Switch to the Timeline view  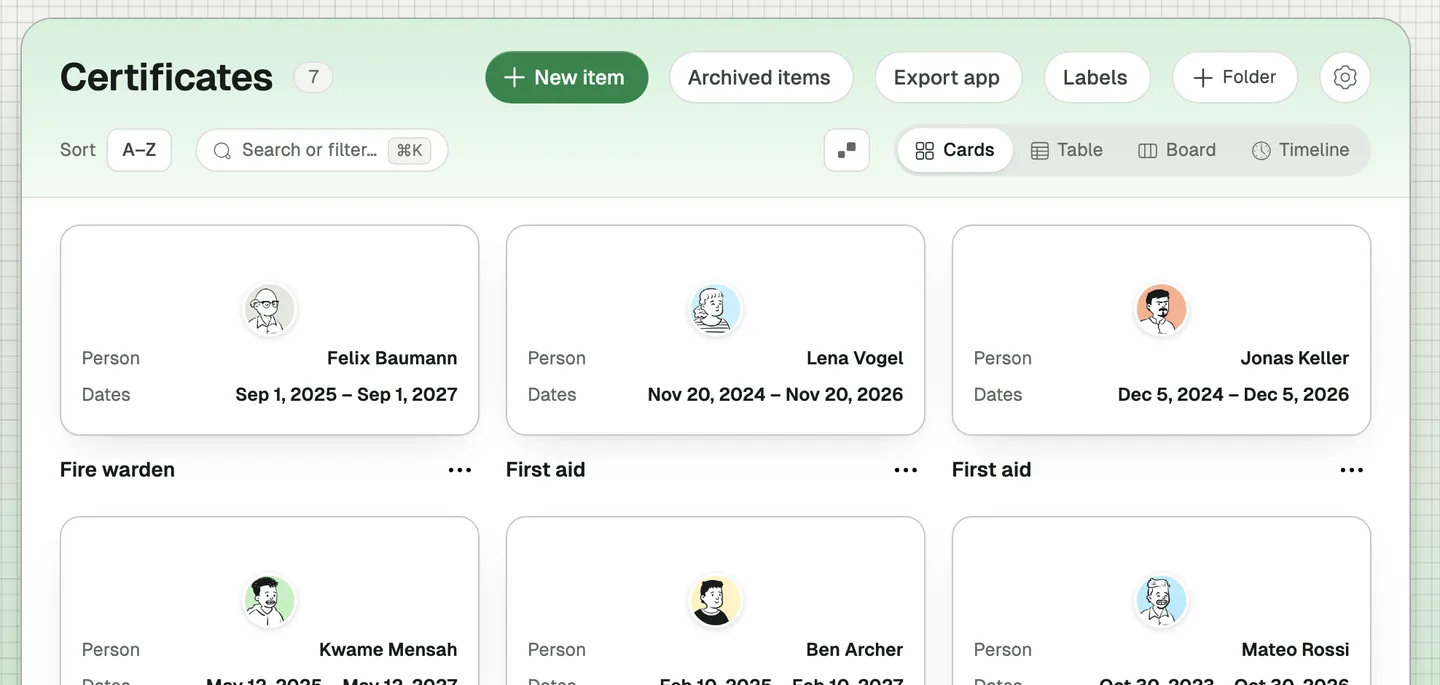coord(1300,150)
